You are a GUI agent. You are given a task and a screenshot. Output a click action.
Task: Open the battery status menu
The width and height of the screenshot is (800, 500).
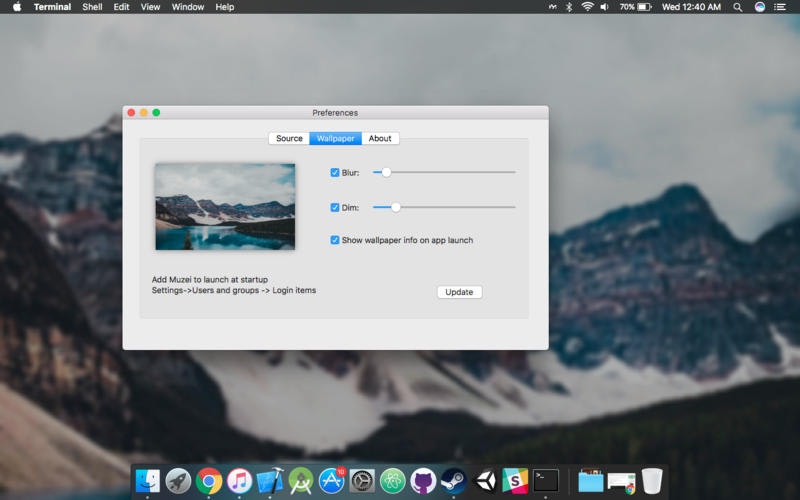(636, 7)
